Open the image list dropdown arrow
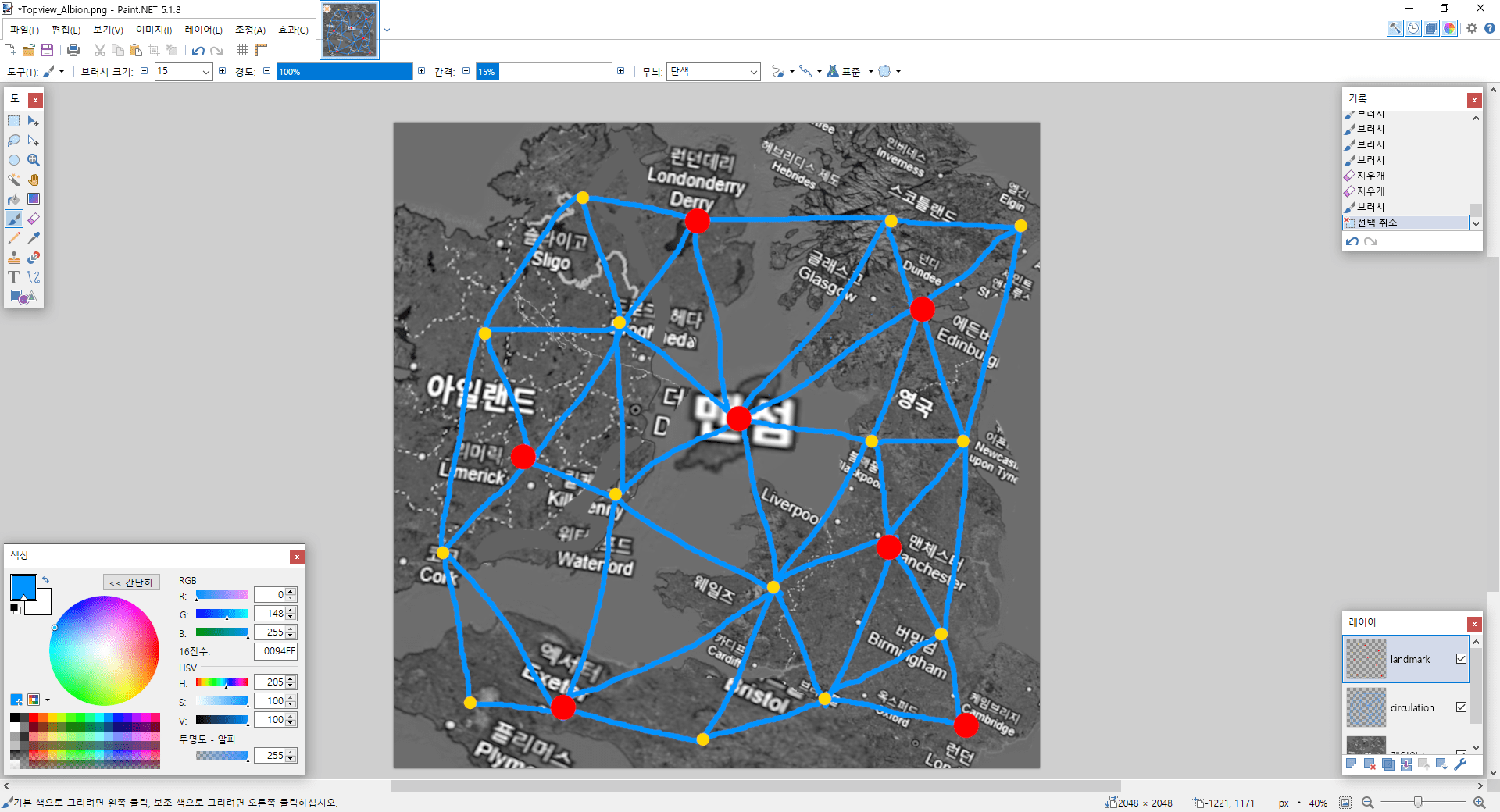This screenshot has width=1500, height=812. coord(387,30)
